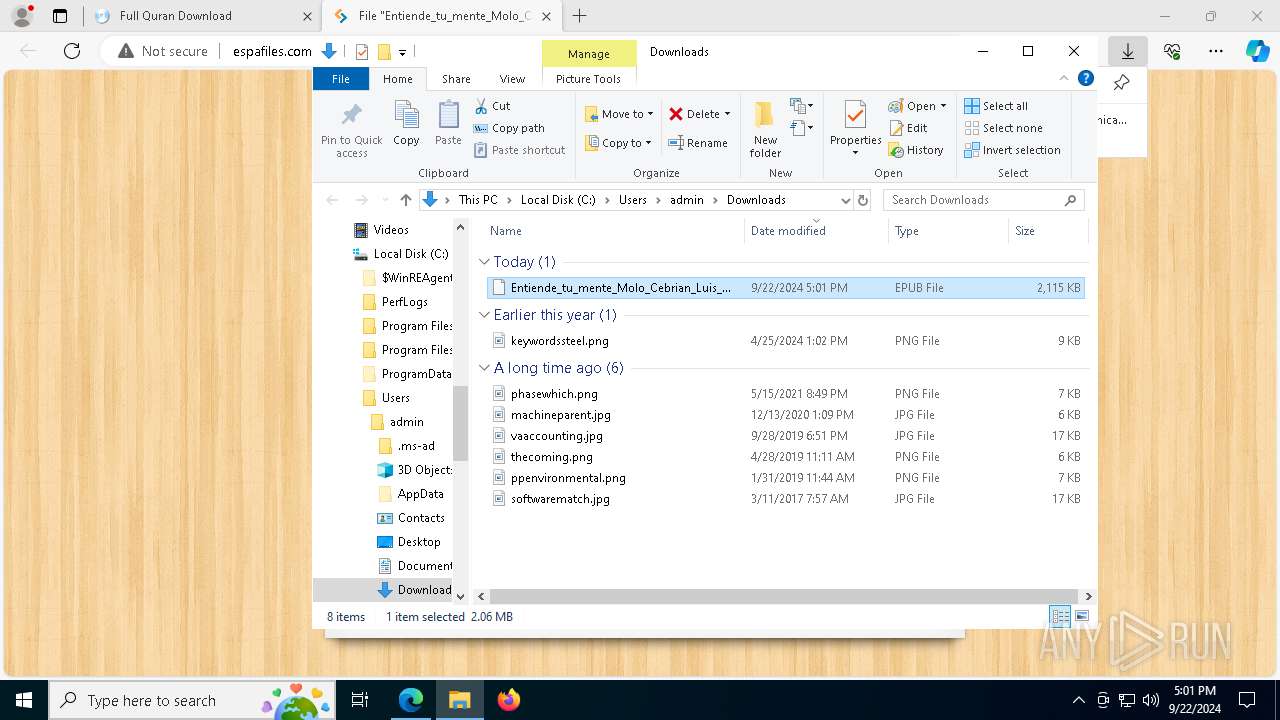This screenshot has width=1280, height=720.
Task: Select PerfLogs folder in tree
Action: tap(404, 302)
